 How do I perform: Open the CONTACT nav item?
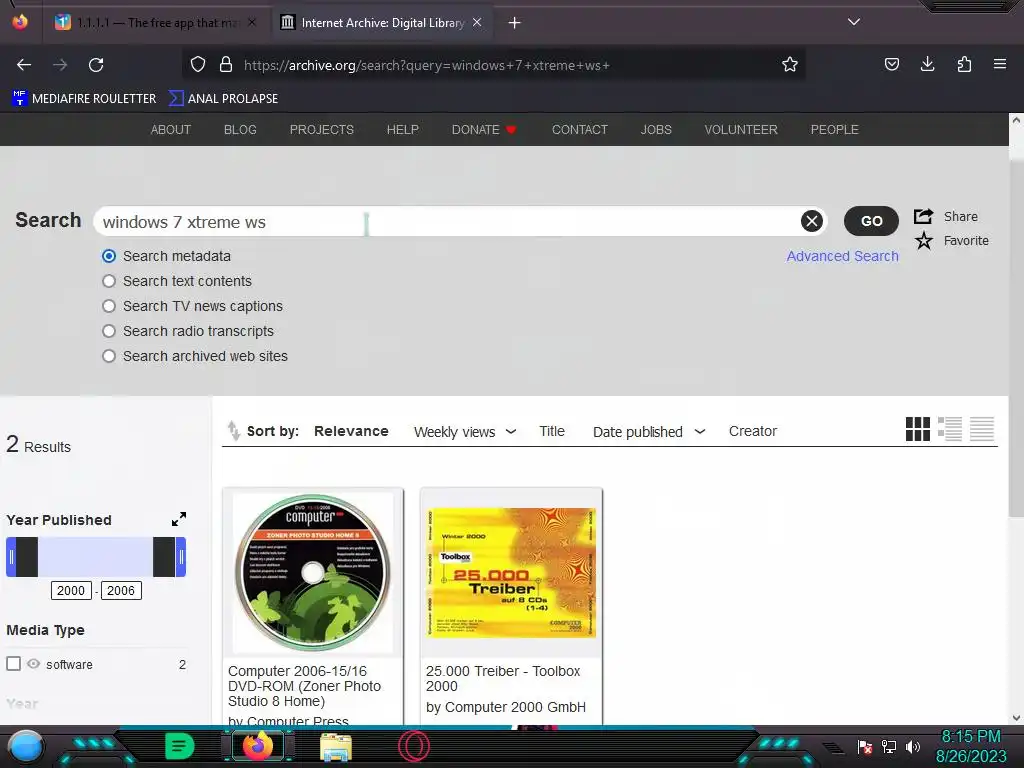[x=580, y=129]
